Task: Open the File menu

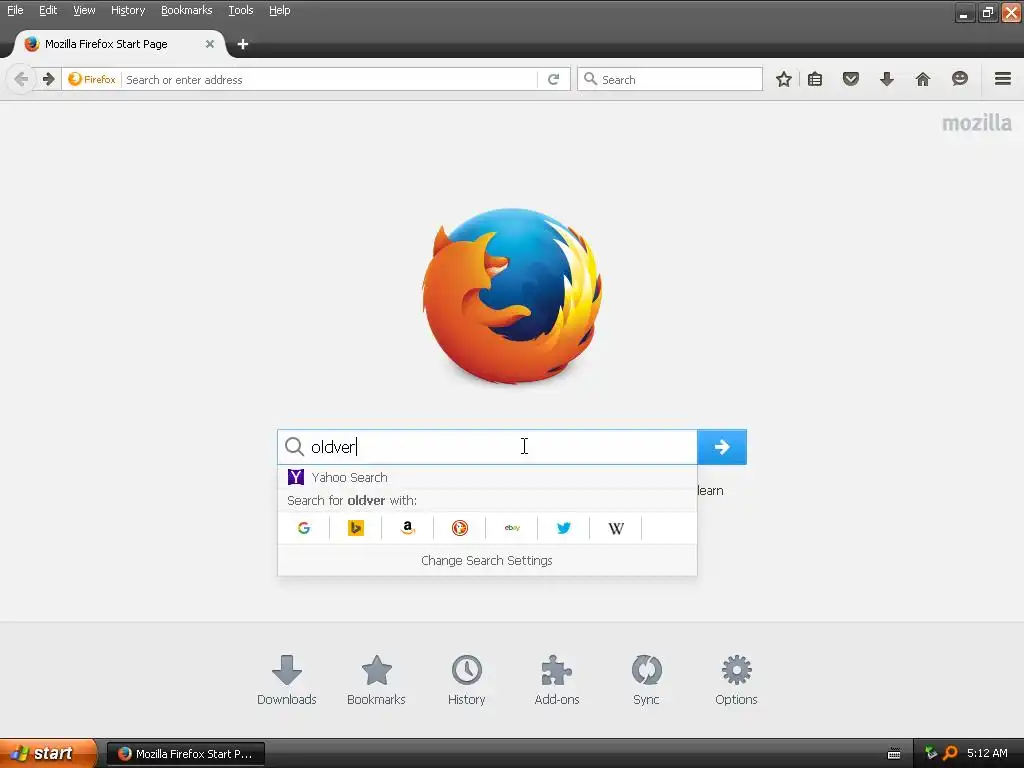Action: (15, 10)
